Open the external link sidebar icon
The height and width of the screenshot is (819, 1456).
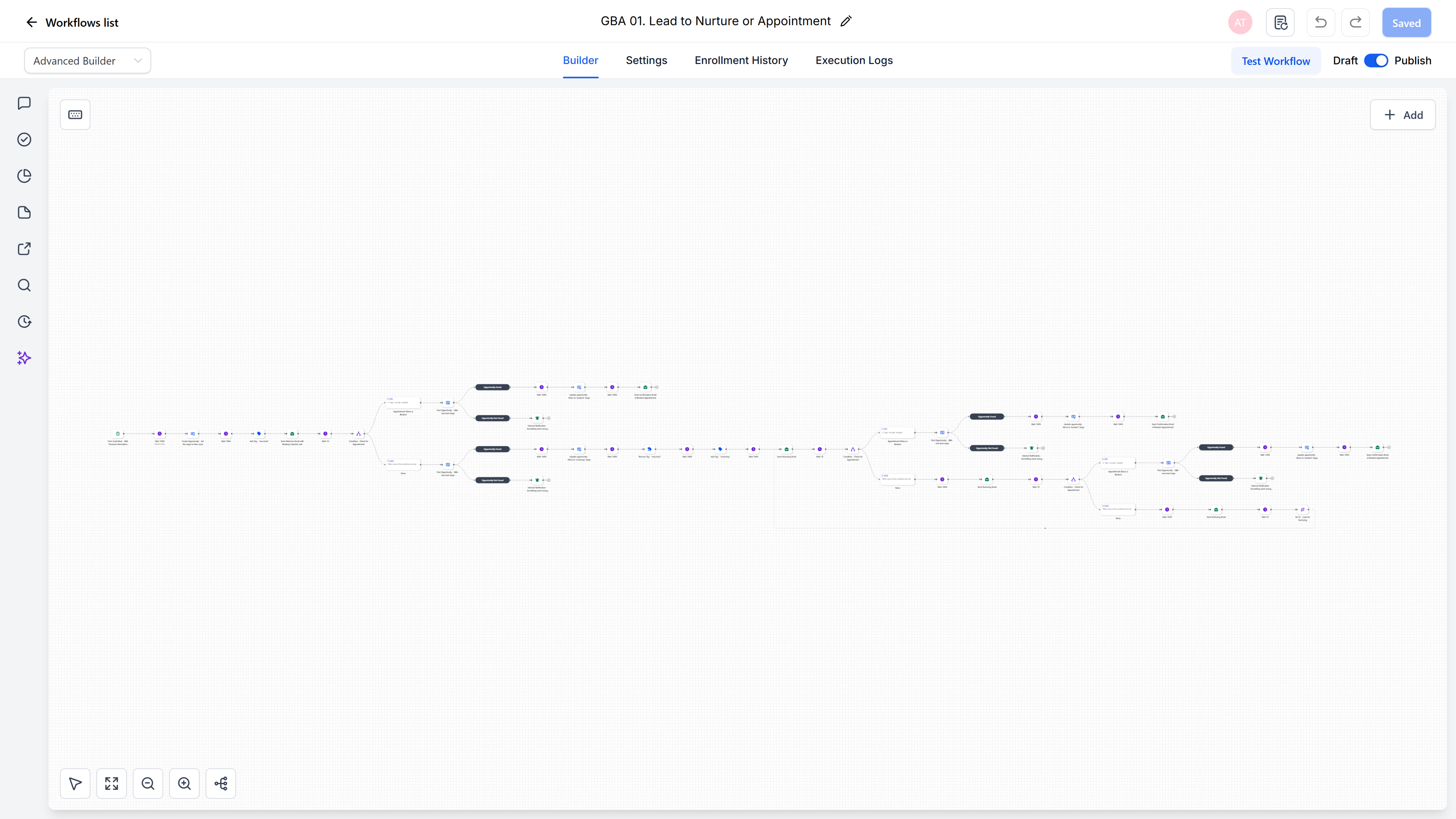(x=24, y=249)
